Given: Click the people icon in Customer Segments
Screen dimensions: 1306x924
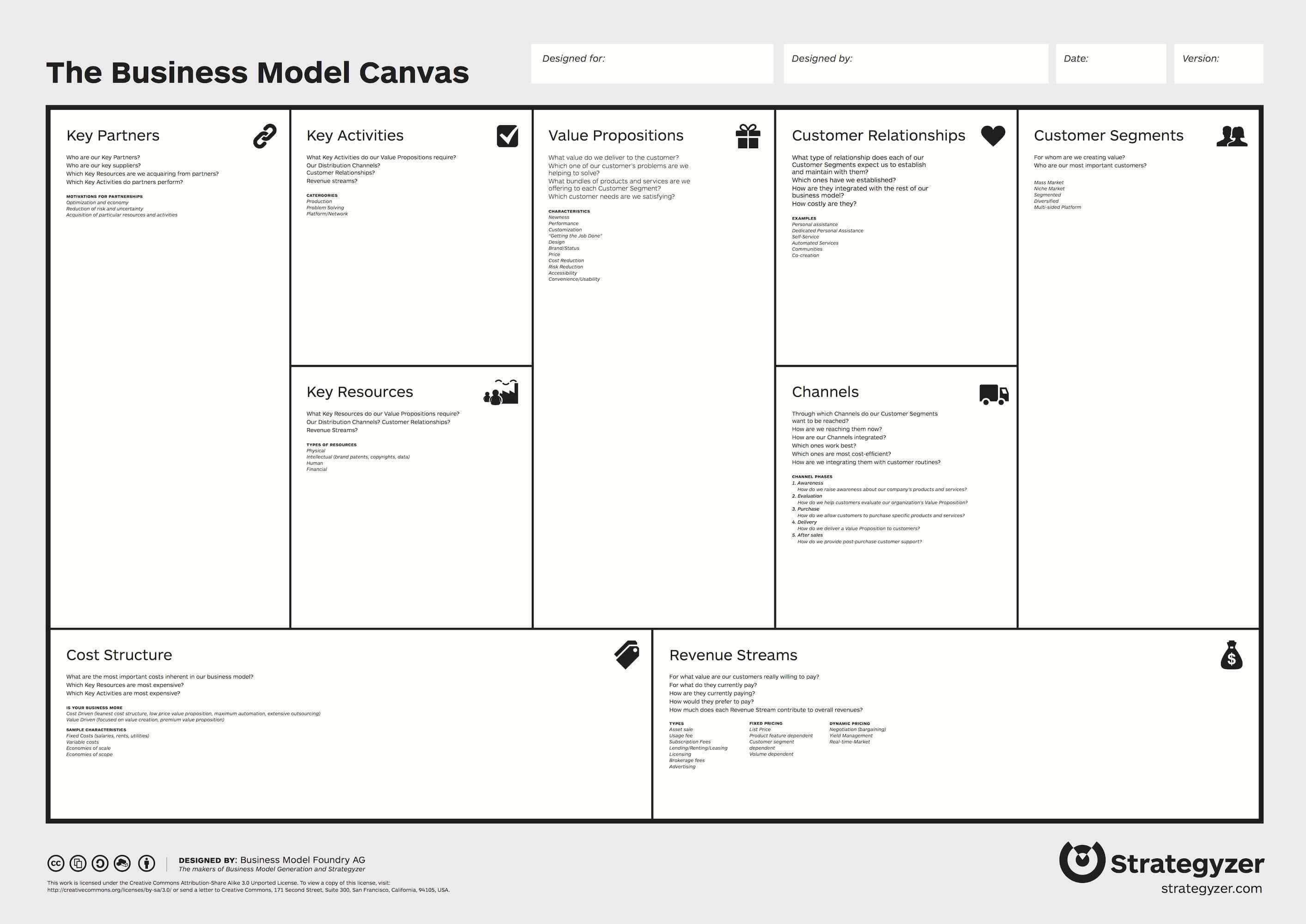Looking at the screenshot, I should 1232,136.
